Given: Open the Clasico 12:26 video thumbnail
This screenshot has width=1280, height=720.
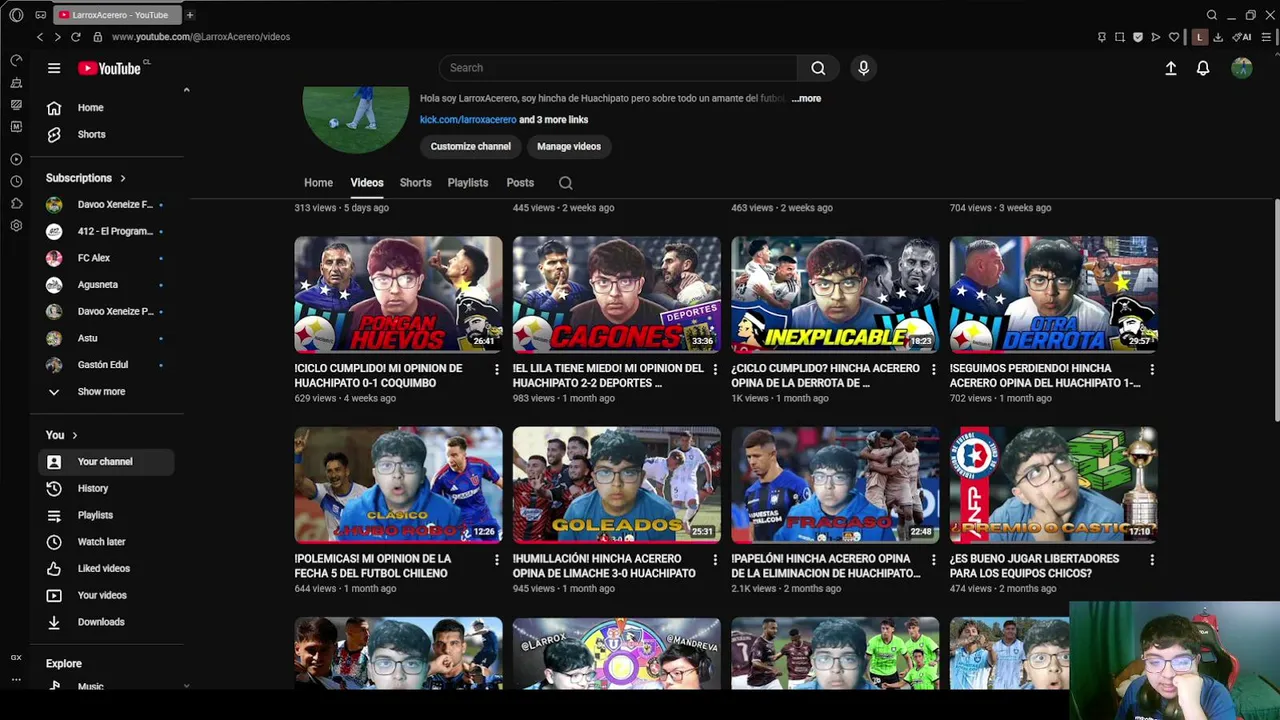Looking at the screenshot, I should click(x=398, y=485).
